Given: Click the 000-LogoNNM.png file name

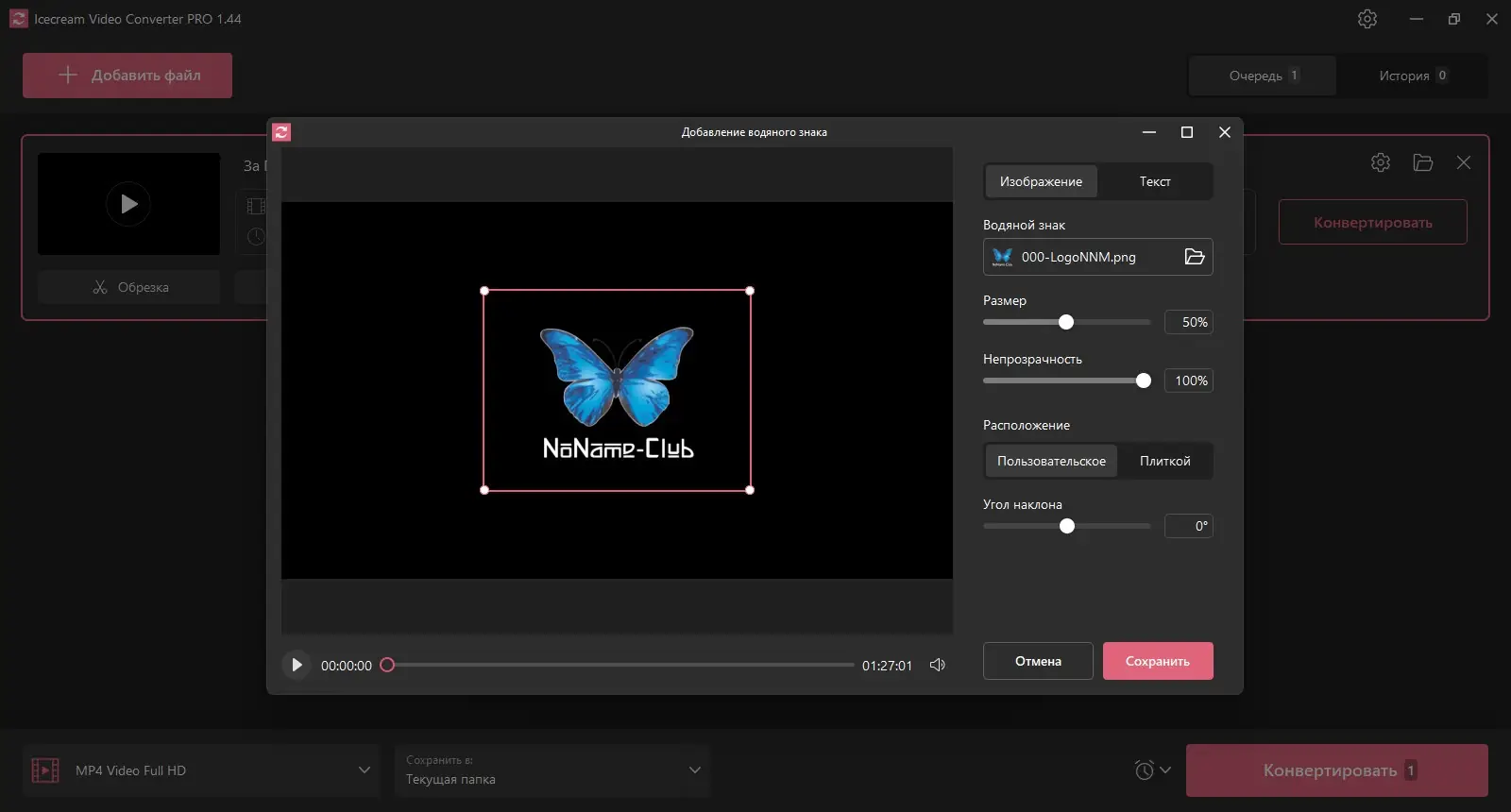Looking at the screenshot, I should 1078,257.
